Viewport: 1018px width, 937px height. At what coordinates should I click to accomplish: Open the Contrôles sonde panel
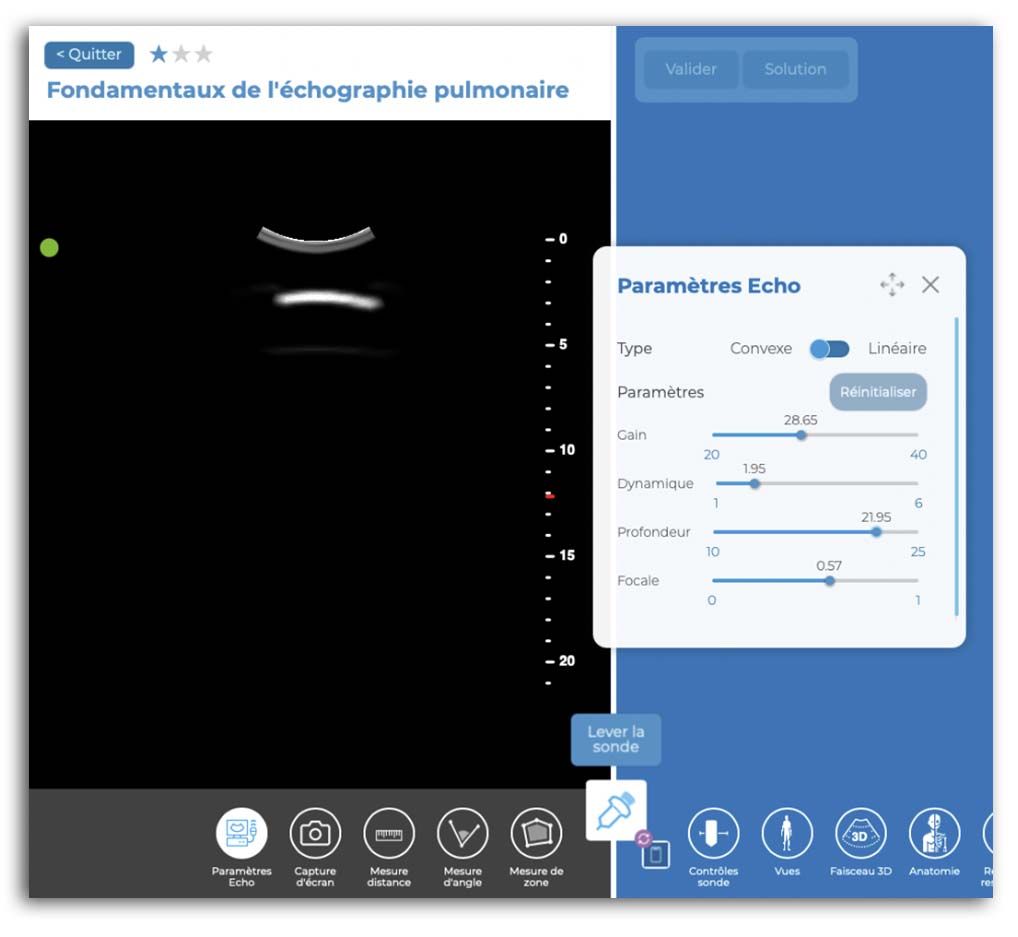(713, 832)
